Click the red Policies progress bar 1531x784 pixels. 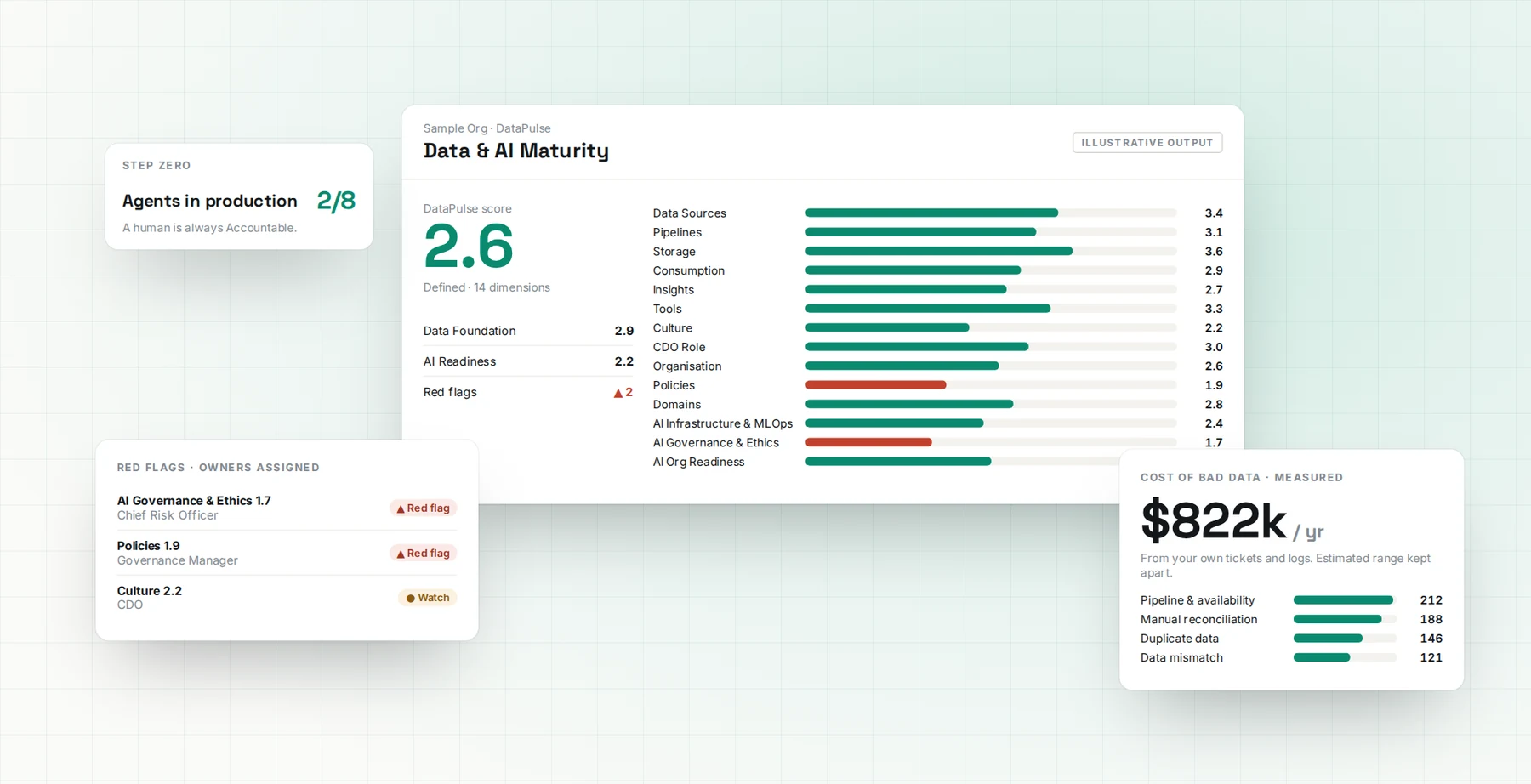coord(876,385)
